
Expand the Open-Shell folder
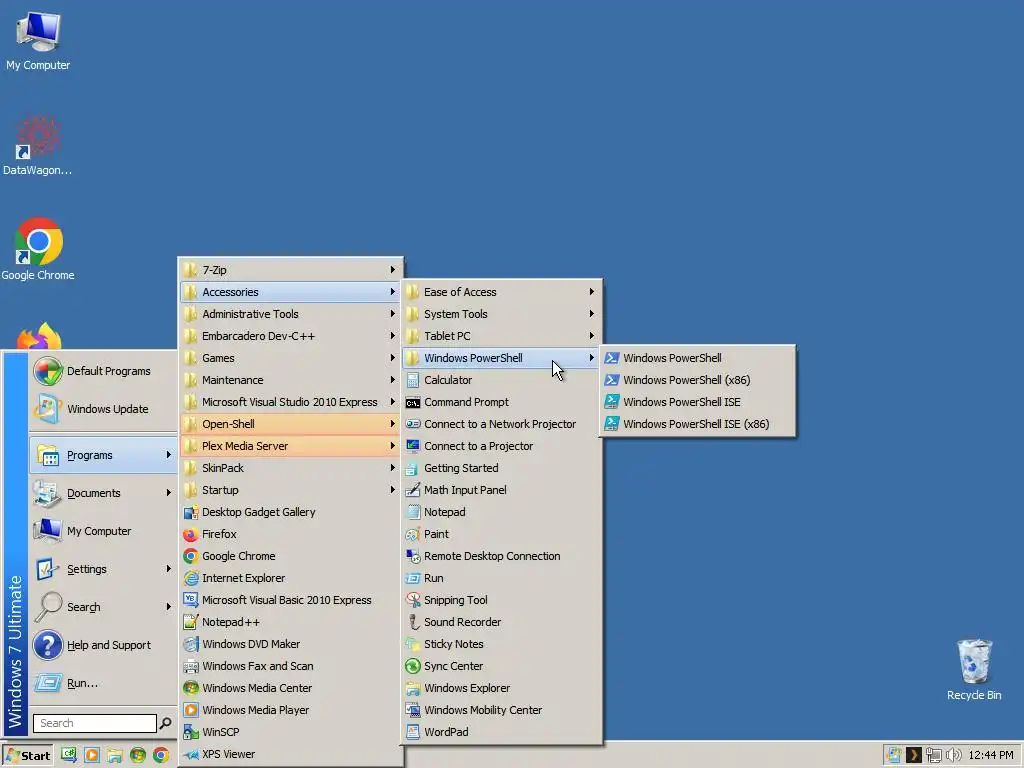click(291, 424)
